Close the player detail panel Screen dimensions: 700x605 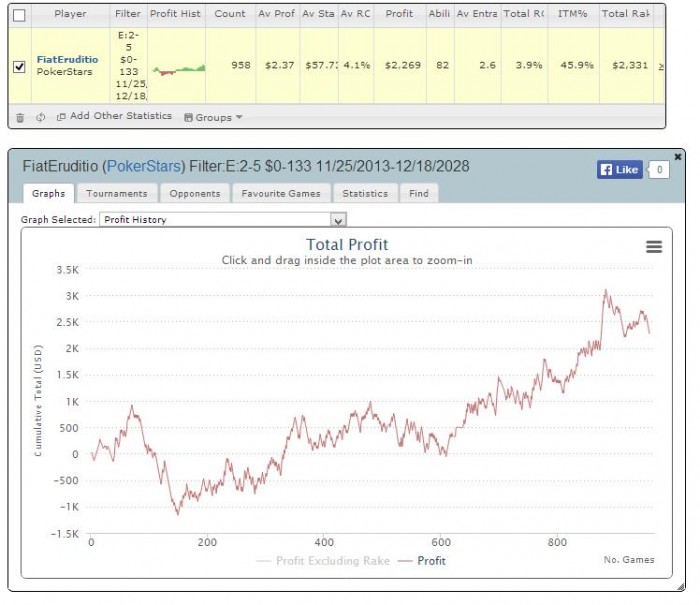[678, 157]
